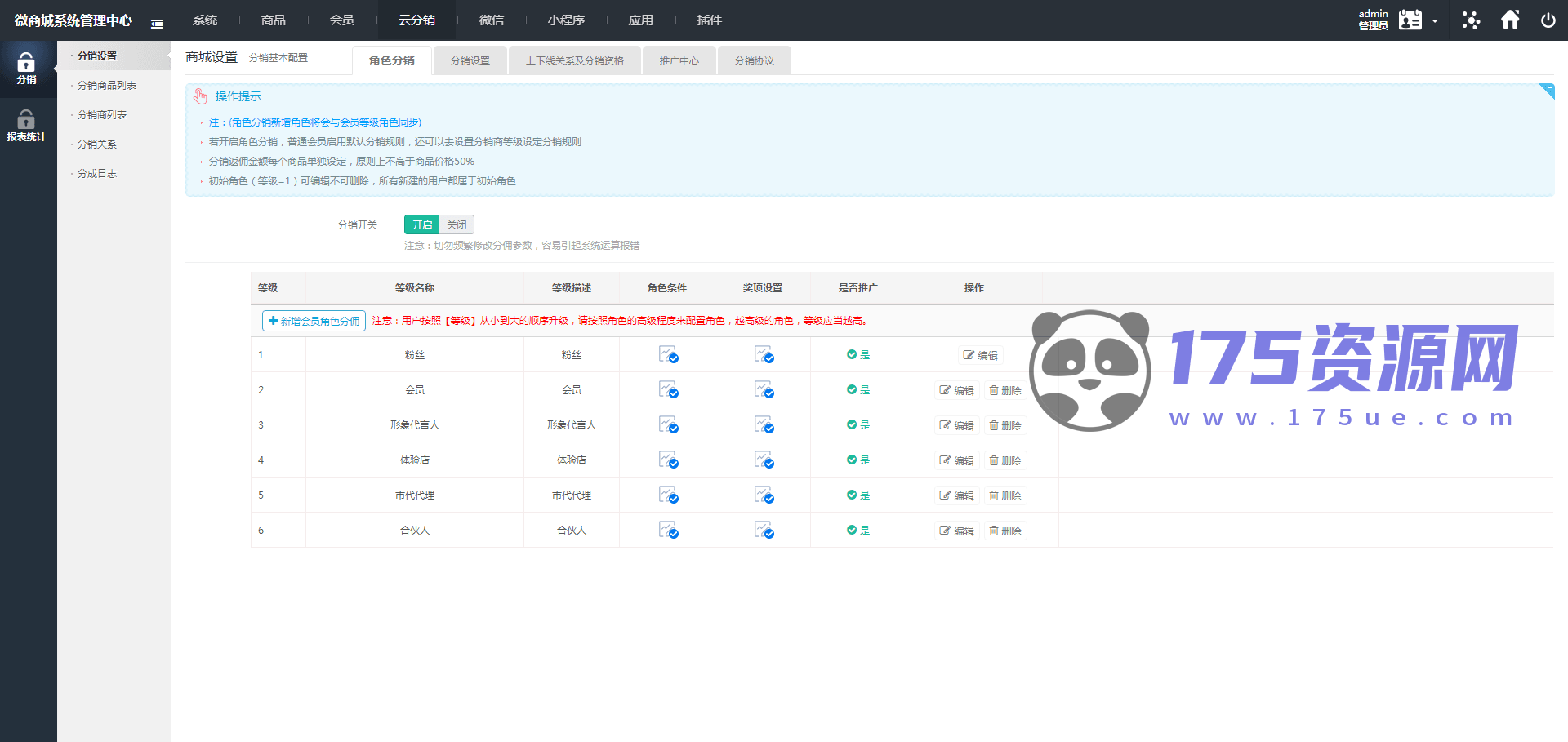This screenshot has height=742, width=1568.
Task: Open the 奖项设置 icon for the 粉丝 row
Action: [x=764, y=355]
